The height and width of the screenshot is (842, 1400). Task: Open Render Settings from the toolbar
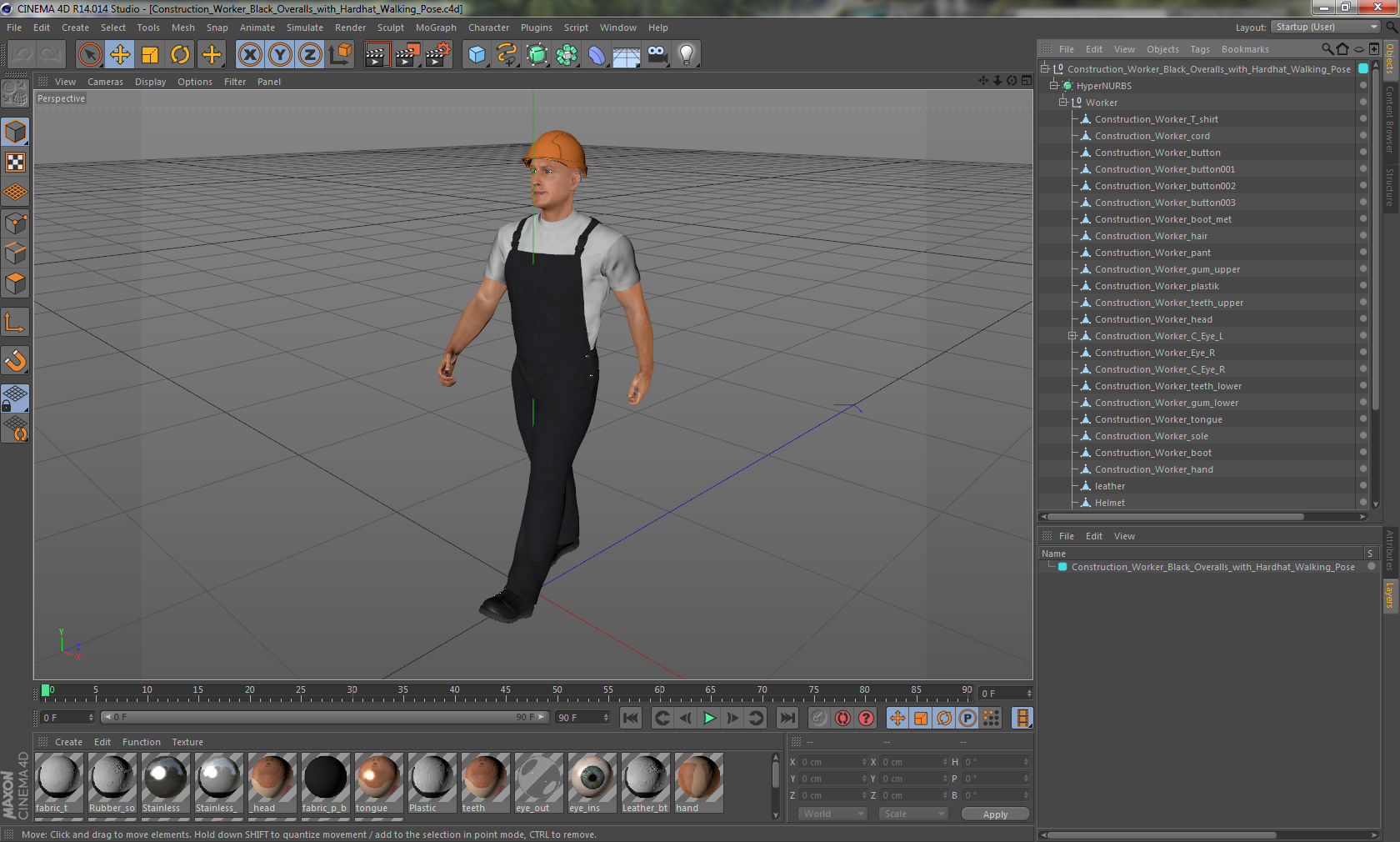pos(437,53)
